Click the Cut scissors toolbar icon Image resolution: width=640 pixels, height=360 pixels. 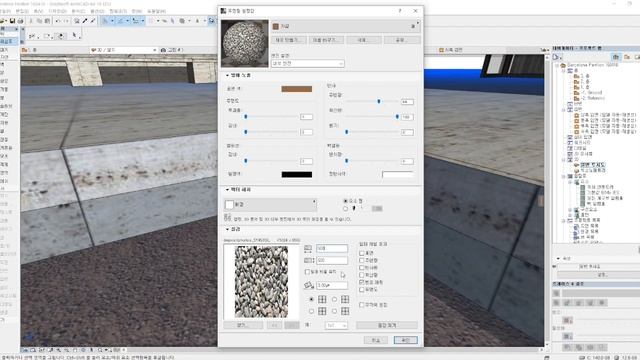pyautogui.click(x=31, y=21)
